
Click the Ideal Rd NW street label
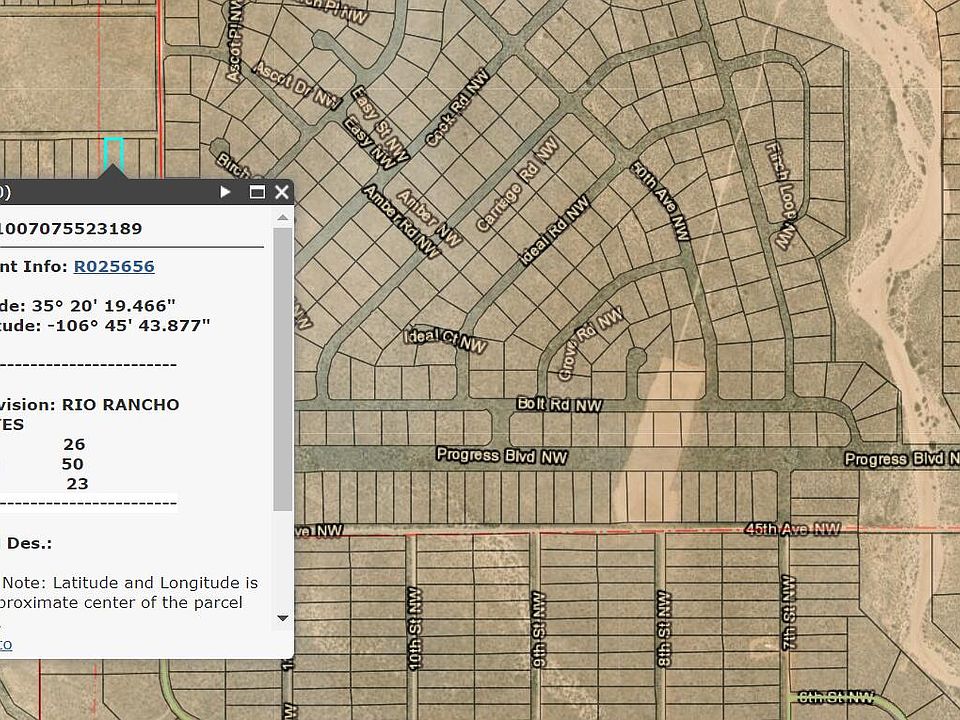point(555,231)
